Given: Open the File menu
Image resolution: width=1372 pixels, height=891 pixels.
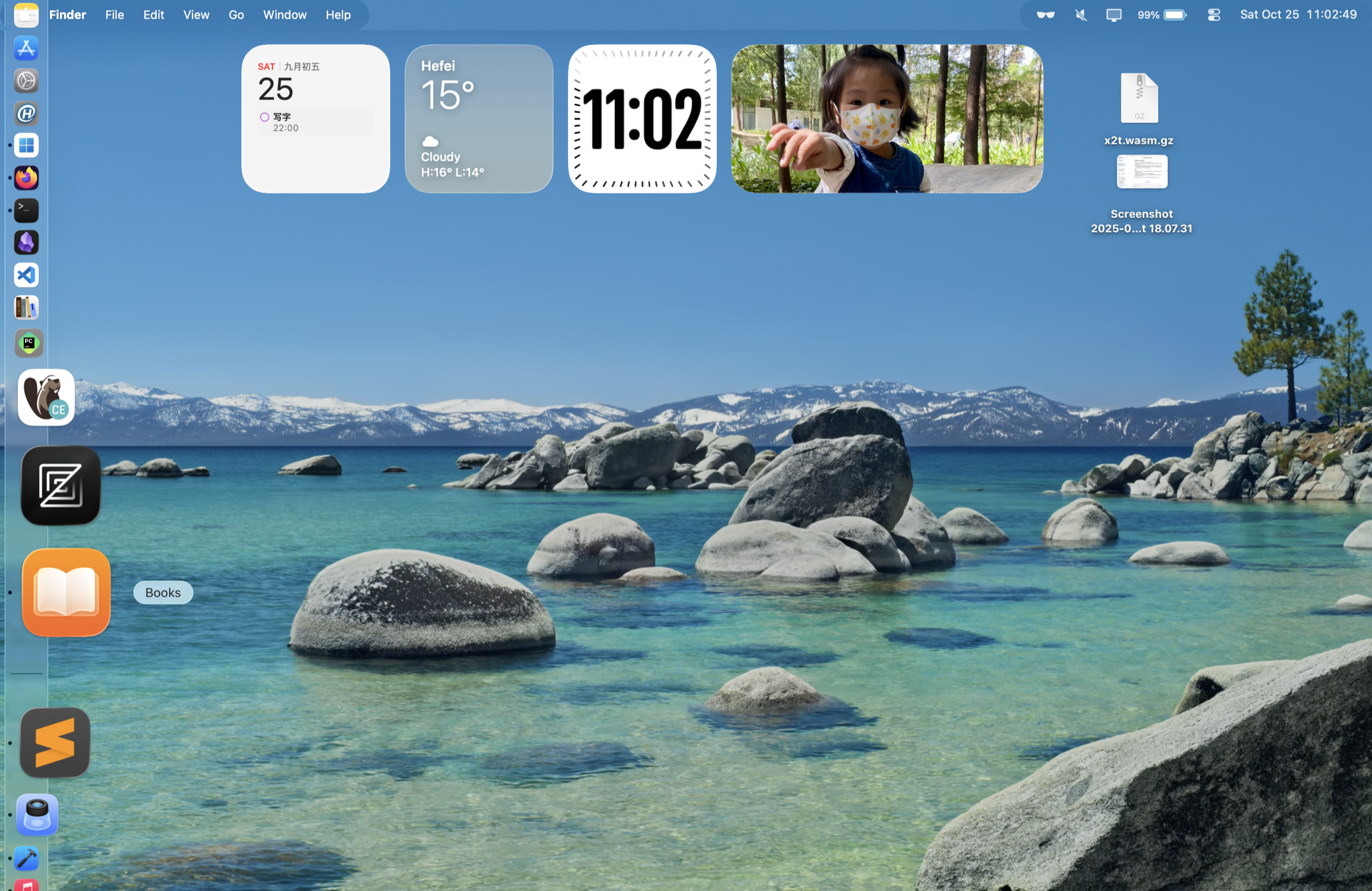Looking at the screenshot, I should point(114,15).
